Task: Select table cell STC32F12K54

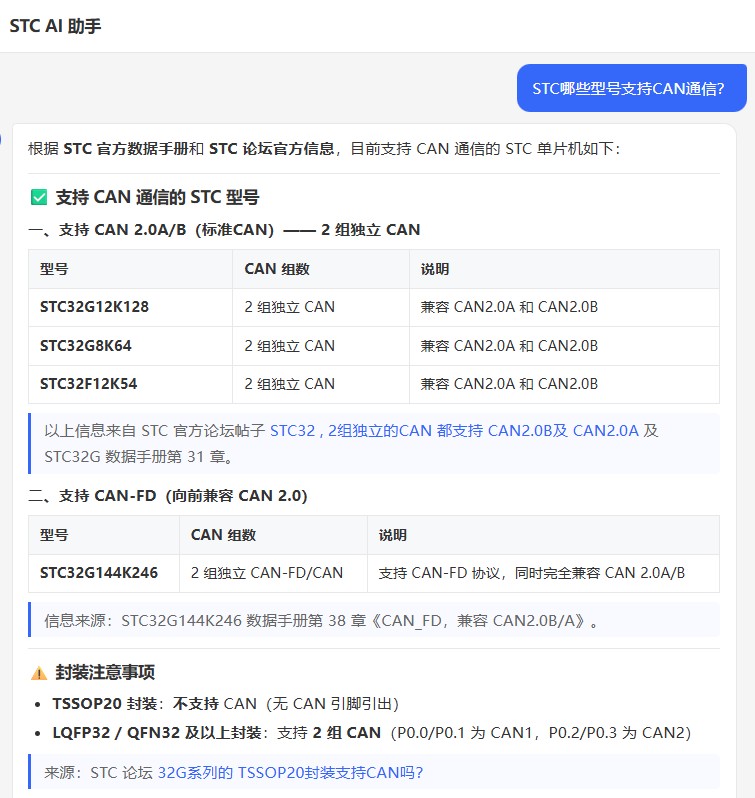Action: point(131,384)
